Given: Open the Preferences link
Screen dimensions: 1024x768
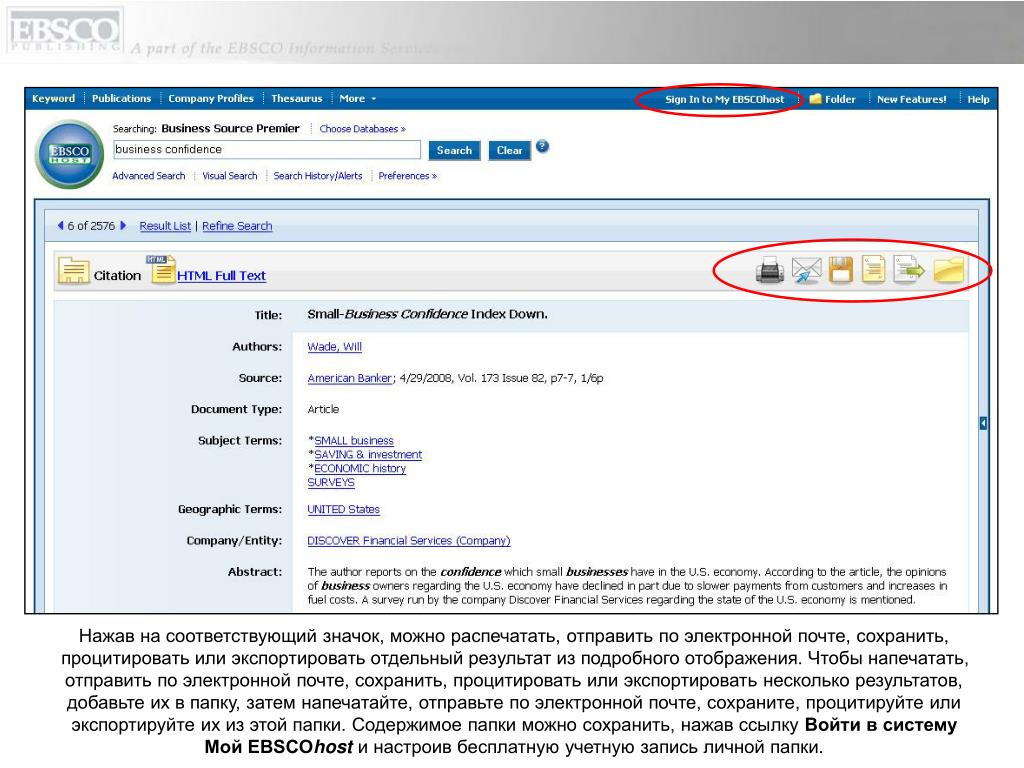Looking at the screenshot, I should click(x=408, y=176).
